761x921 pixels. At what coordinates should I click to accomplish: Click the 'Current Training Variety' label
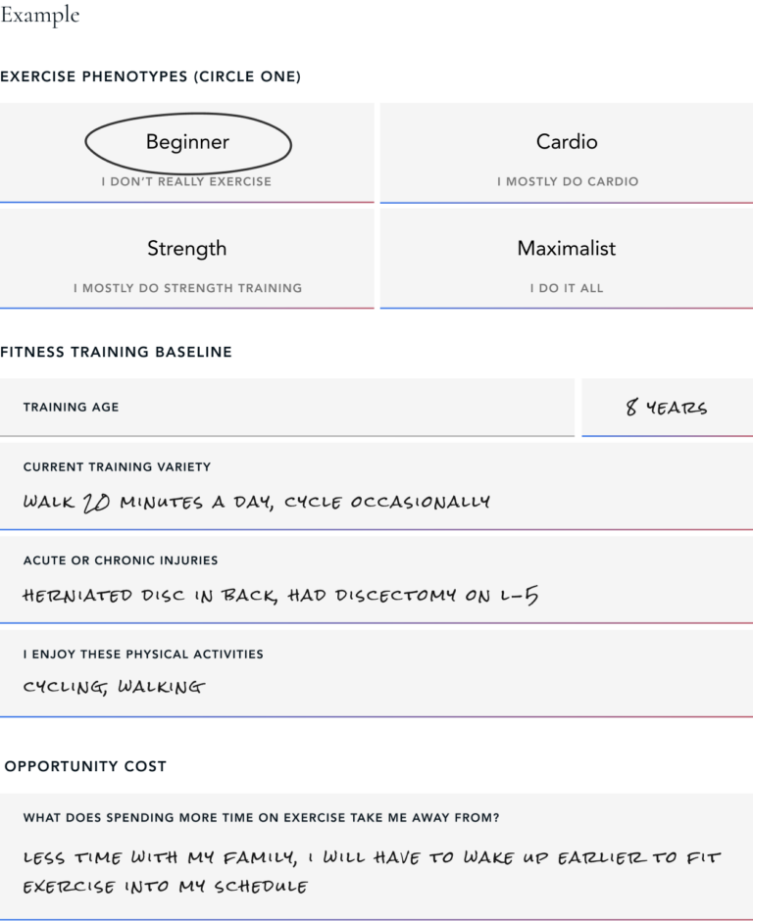coord(117,467)
